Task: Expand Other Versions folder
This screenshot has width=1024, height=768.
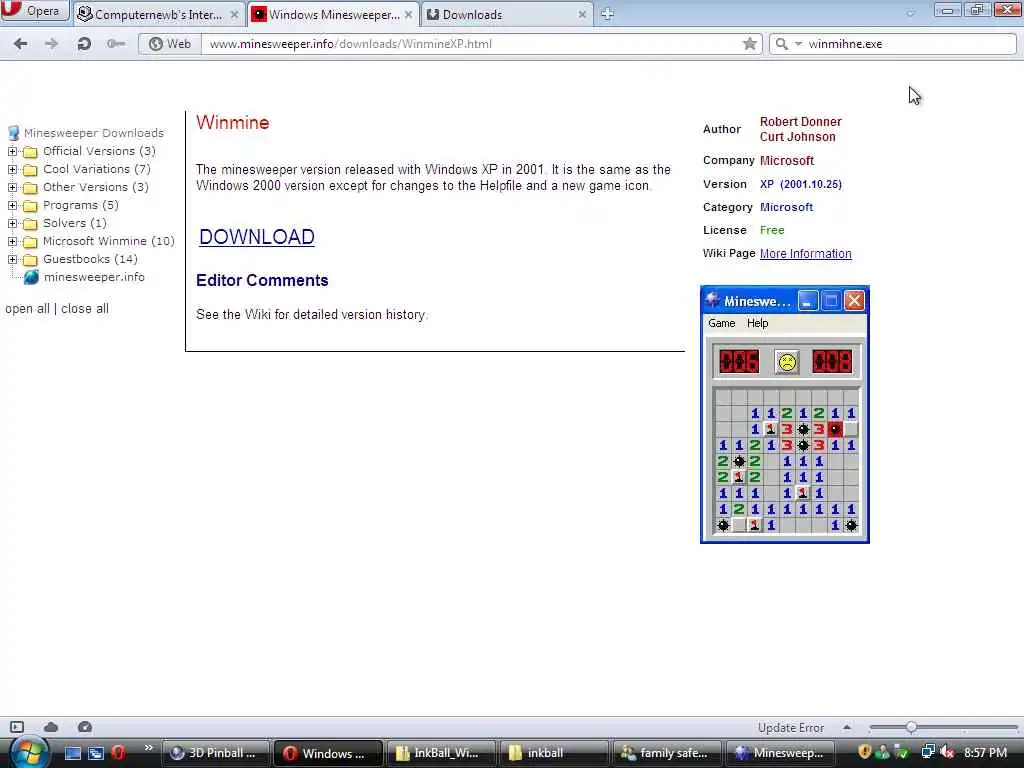Action: coord(12,187)
